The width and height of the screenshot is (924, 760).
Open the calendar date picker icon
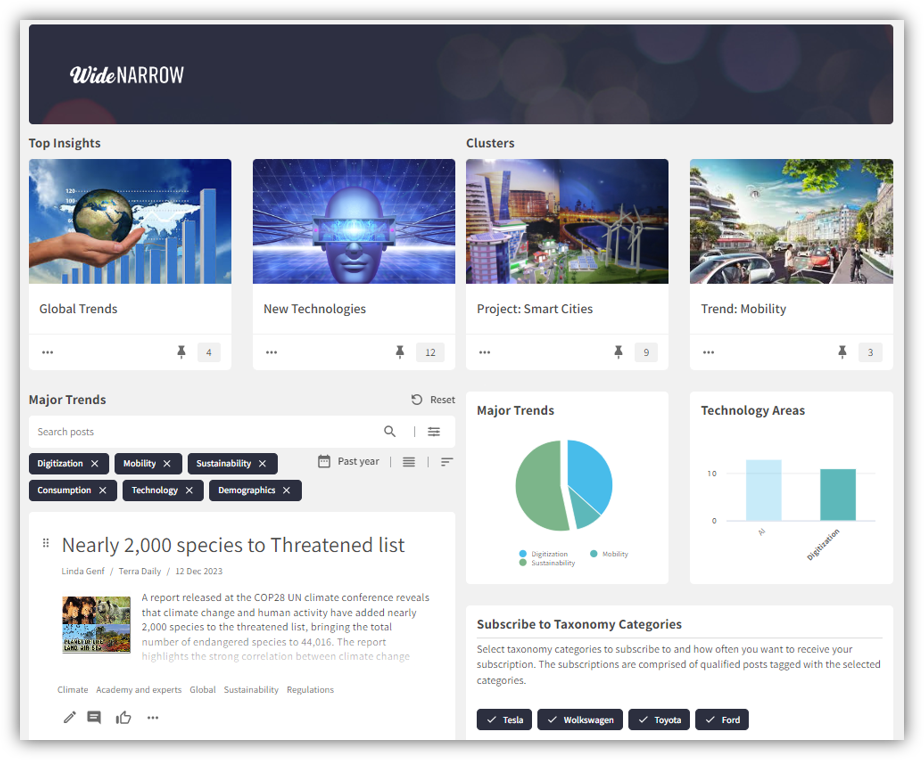[x=323, y=462]
